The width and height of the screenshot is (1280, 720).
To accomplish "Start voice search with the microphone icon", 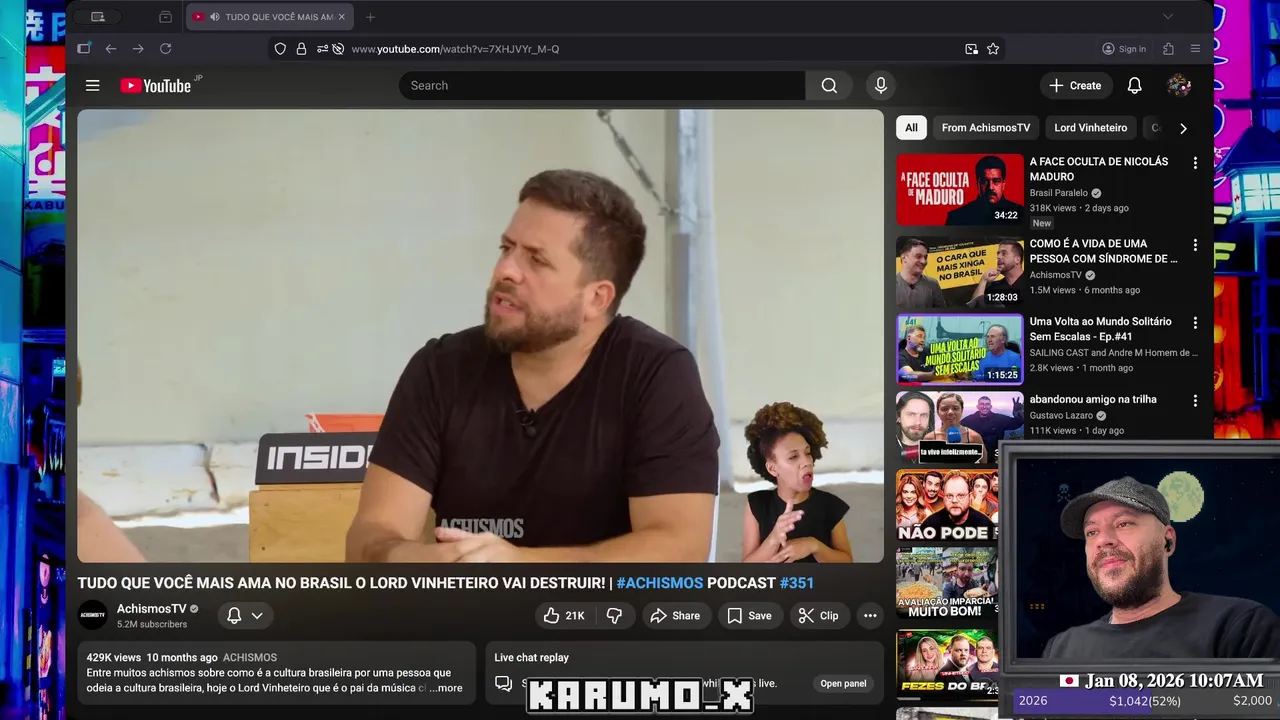I will [881, 86].
